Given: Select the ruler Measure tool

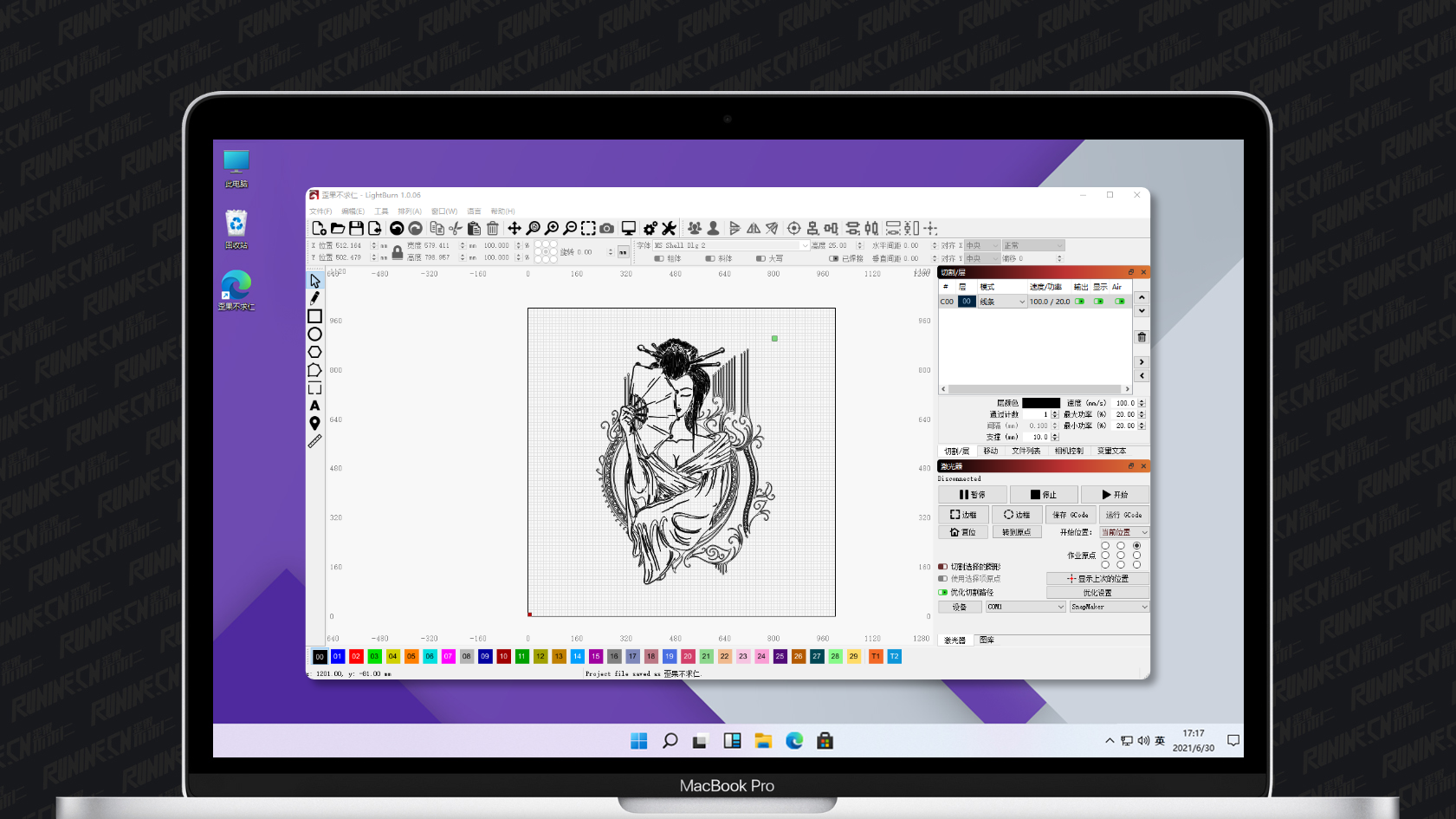Looking at the screenshot, I should point(315,441).
